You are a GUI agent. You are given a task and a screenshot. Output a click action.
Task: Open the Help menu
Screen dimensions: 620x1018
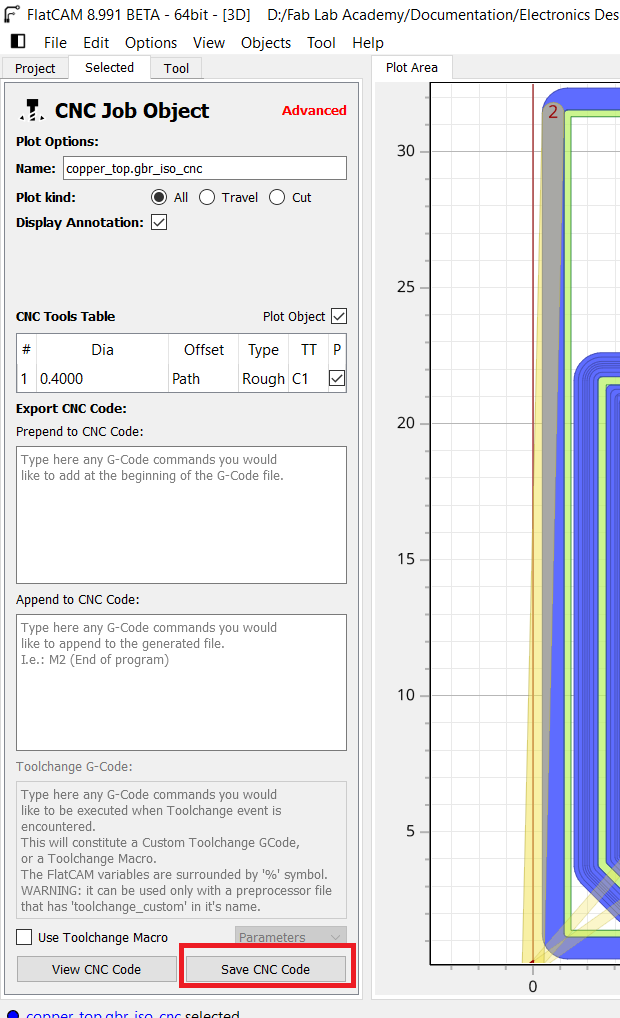367,43
